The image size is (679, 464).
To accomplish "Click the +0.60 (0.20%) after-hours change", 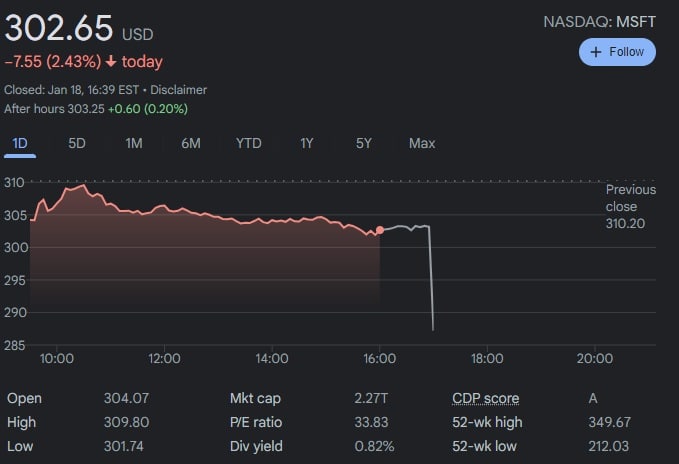I will [x=148, y=109].
